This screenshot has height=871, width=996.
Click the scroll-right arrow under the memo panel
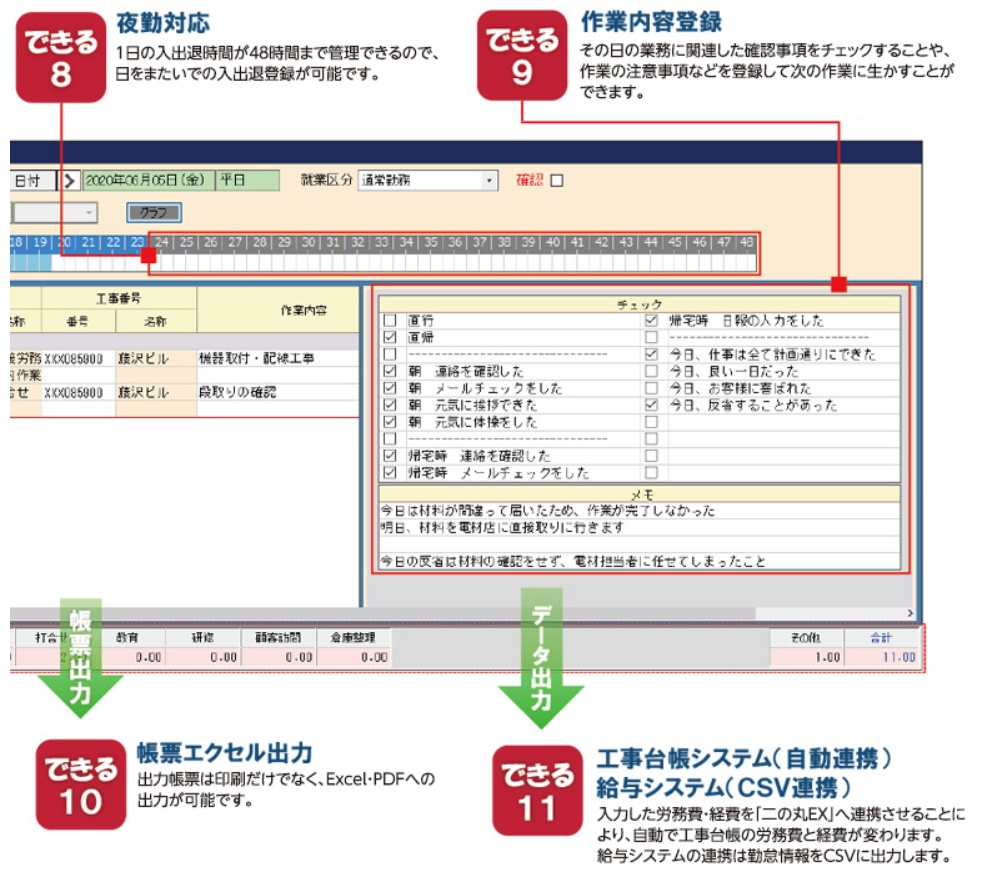pos(909,613)
